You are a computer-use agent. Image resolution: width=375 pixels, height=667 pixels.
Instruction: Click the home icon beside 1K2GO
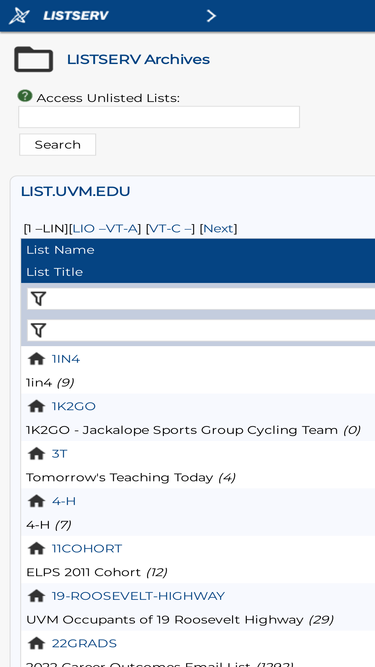(x=37, y=406)
